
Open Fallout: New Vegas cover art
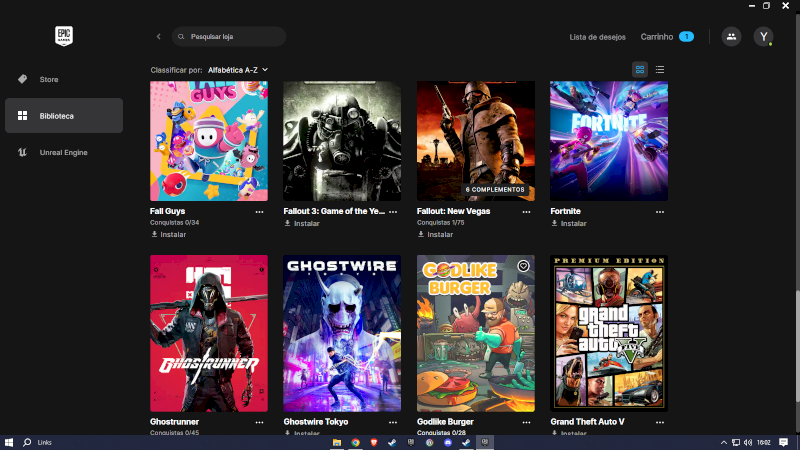tap(476, 141)
